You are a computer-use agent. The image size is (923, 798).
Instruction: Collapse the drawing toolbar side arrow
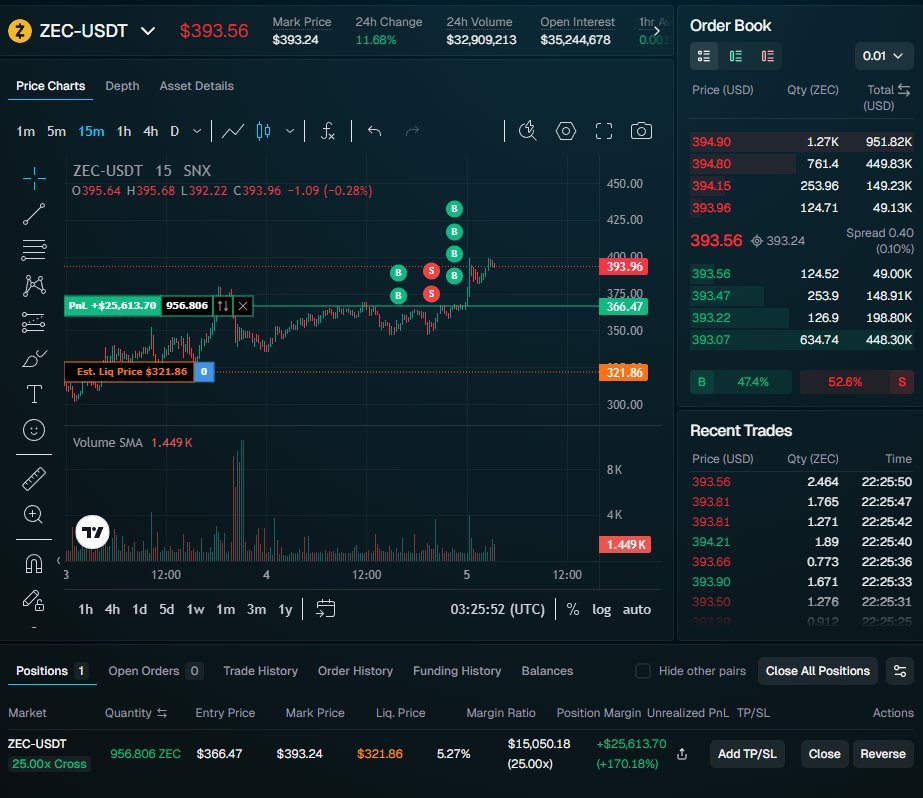[58, 560]
